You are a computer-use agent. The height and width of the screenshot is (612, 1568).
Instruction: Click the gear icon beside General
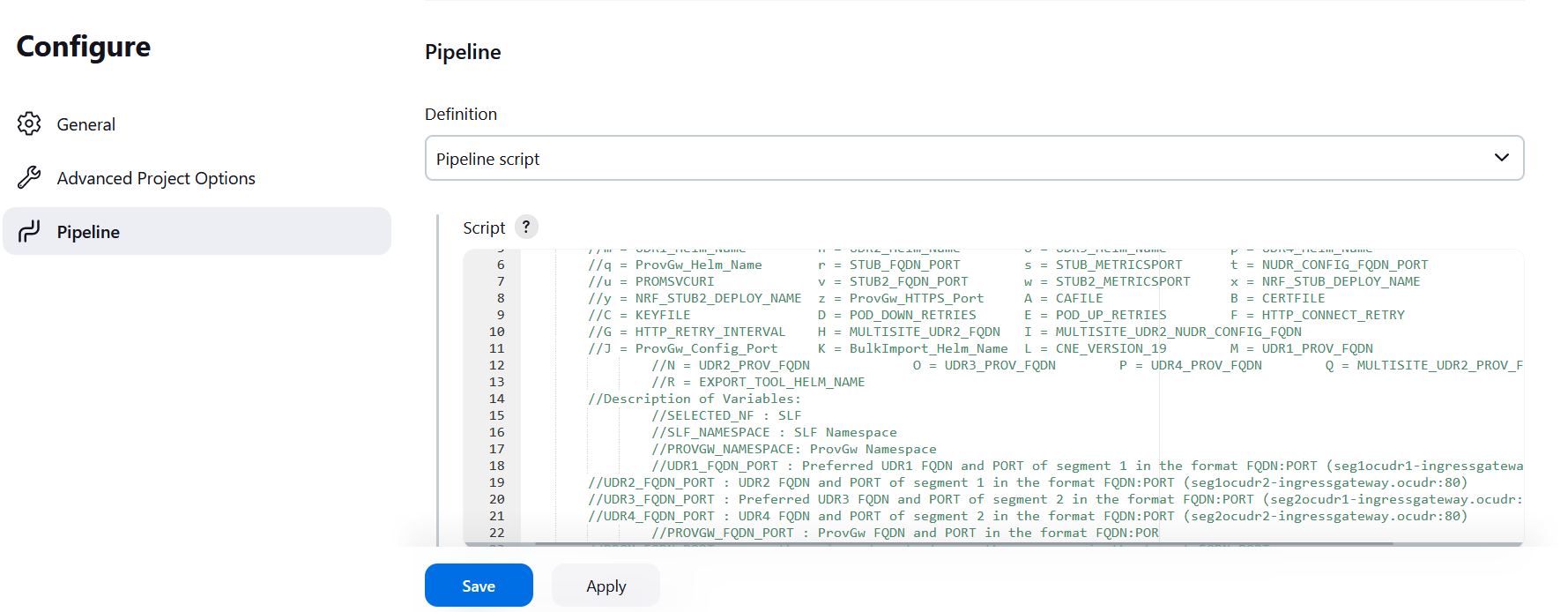pyautogui.click(x=29, y=124)
